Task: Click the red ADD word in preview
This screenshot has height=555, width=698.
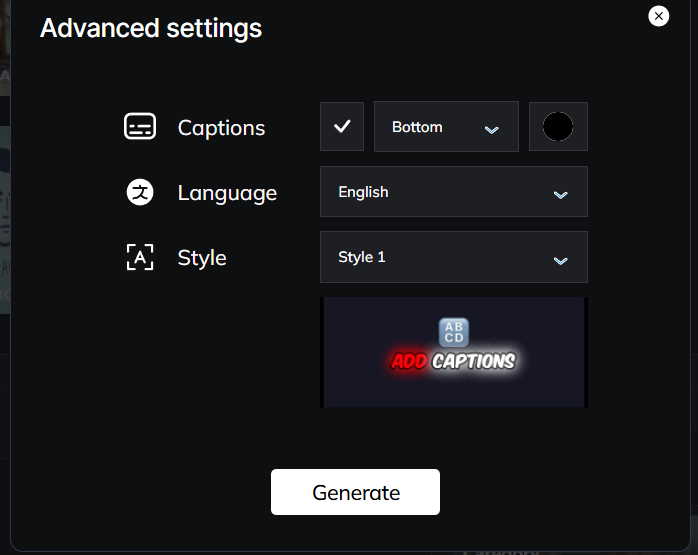Action: [x=409, y=361]
